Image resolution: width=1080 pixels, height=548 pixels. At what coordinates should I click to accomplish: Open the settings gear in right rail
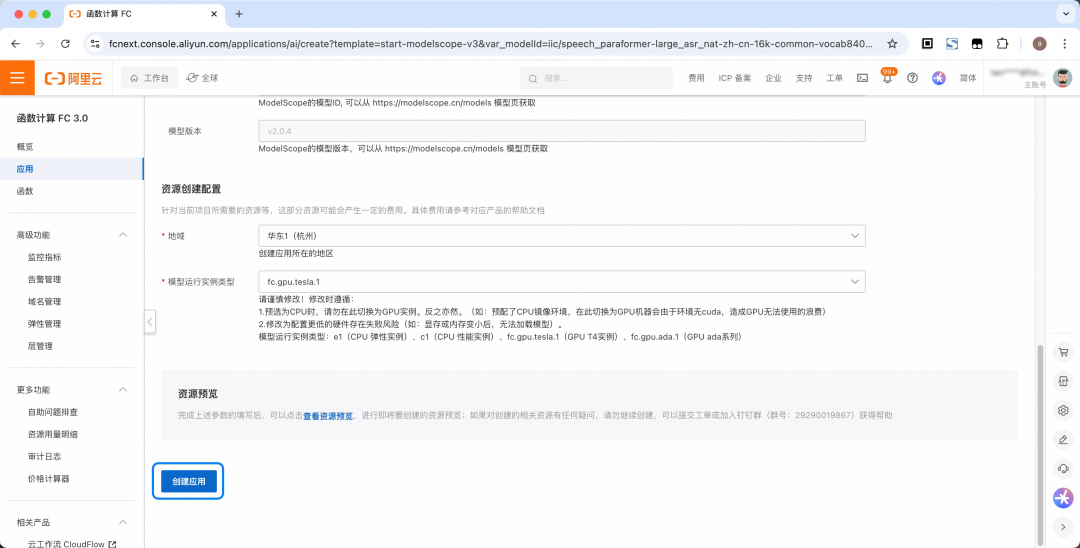tap(1063, 410)
